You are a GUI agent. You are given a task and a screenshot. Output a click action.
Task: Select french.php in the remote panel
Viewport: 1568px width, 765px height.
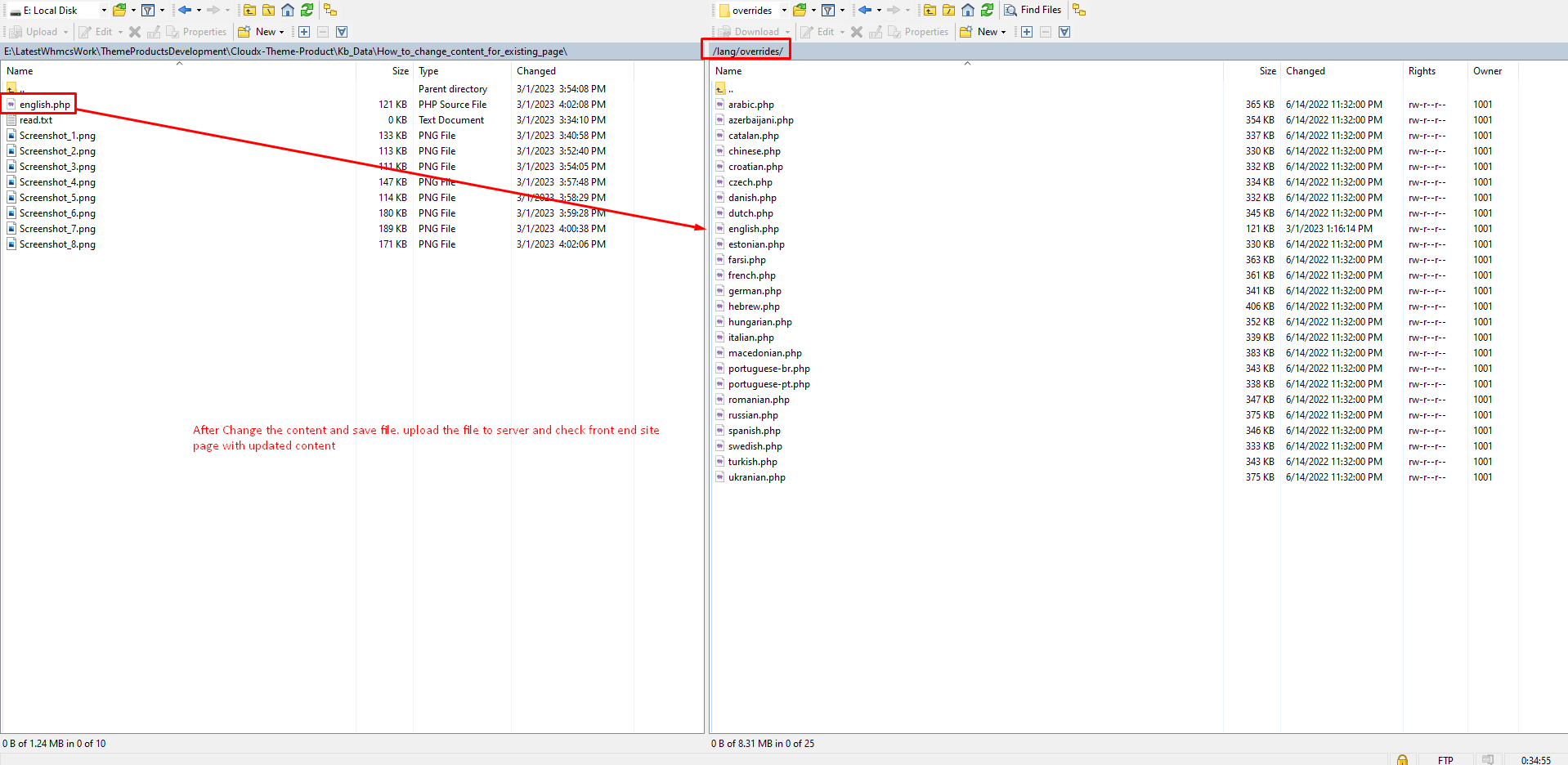coord(751,275)
